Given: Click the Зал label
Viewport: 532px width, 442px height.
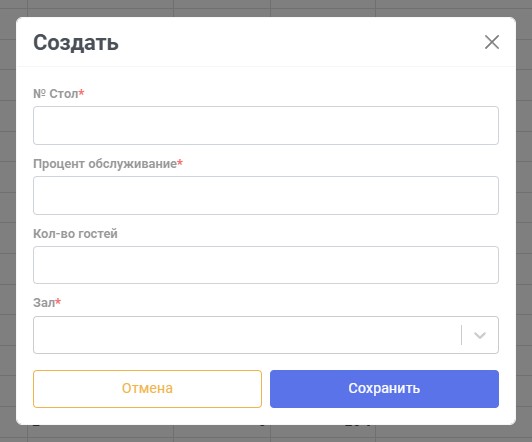Looking at the screenshot, I should [x=47, y=303].
